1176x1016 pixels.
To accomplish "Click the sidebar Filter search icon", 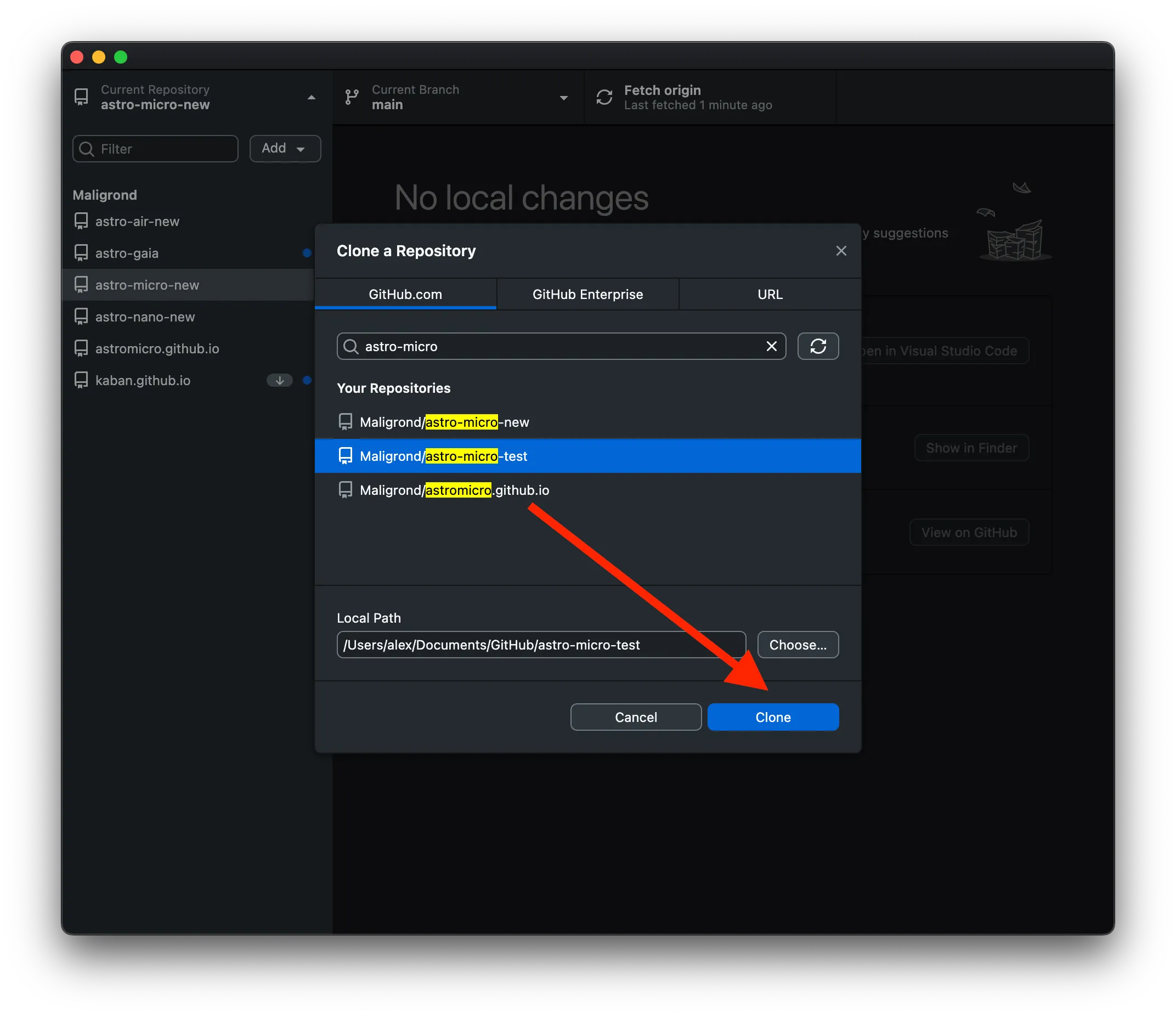I will pyautogui.click(x=87, y=149).
